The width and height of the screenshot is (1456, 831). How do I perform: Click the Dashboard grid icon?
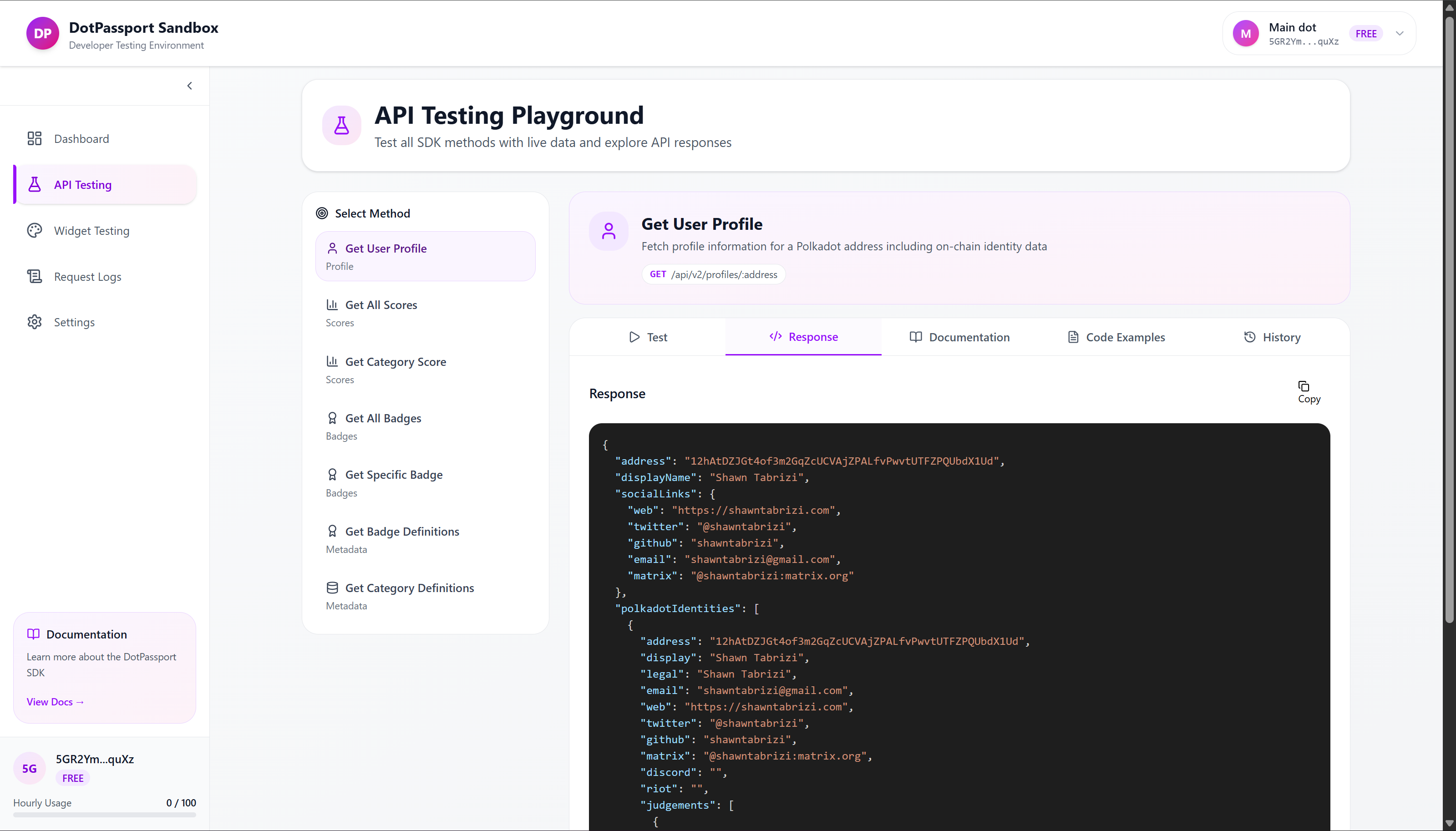34,139
